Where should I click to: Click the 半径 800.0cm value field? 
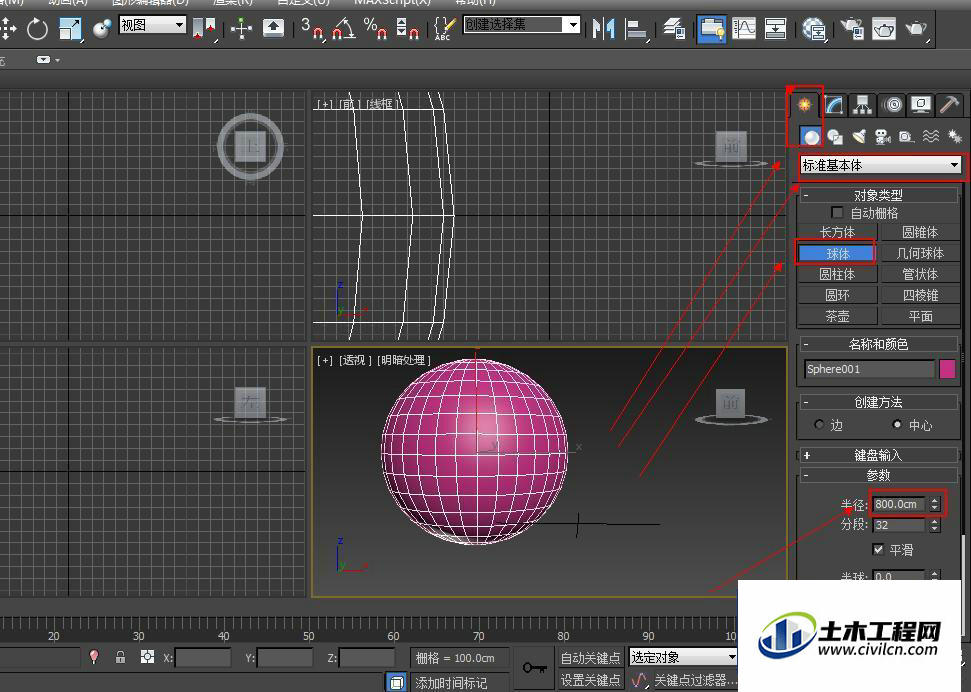[x=900, y=504]
